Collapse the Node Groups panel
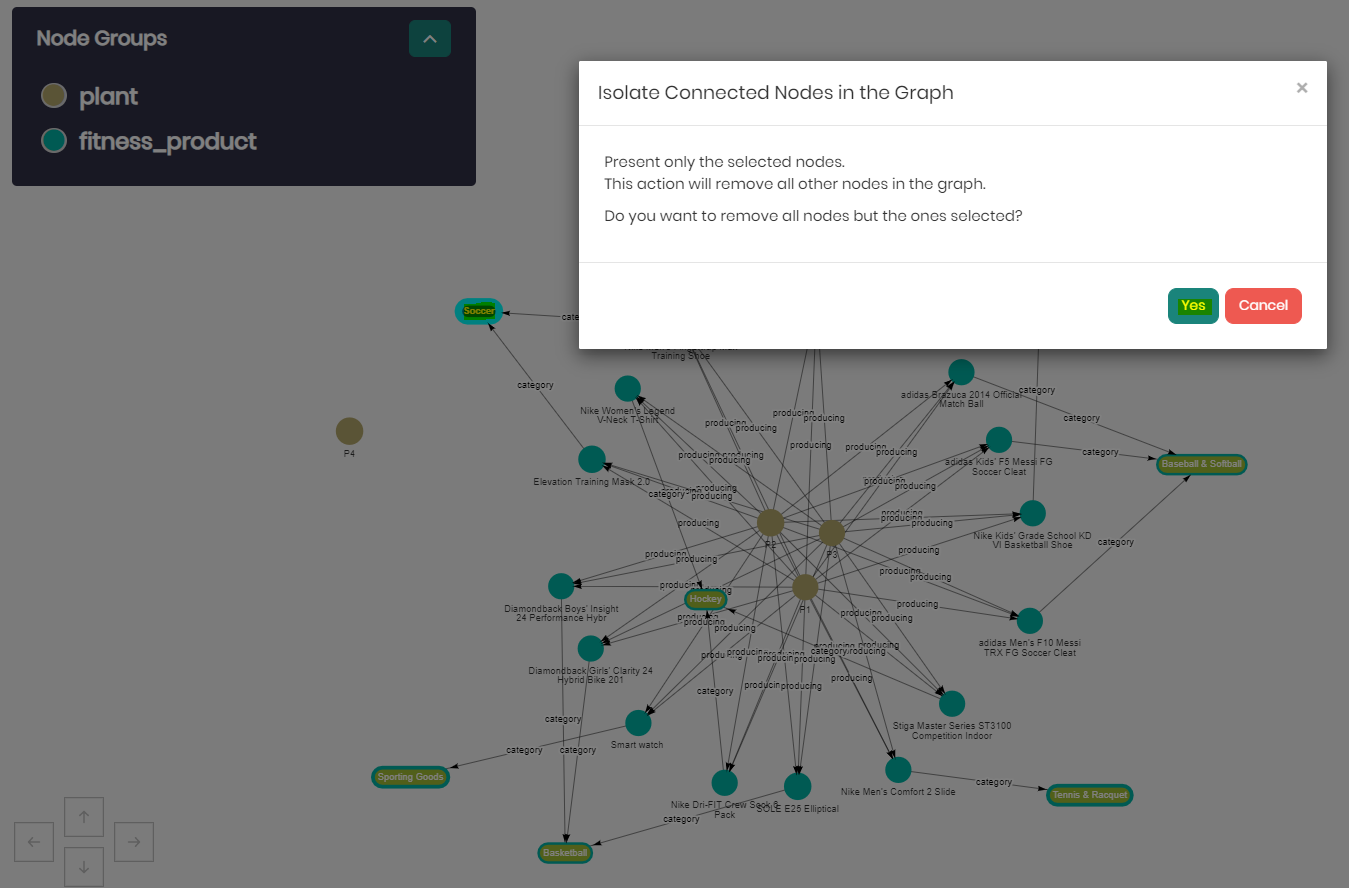 coord(429,38)
